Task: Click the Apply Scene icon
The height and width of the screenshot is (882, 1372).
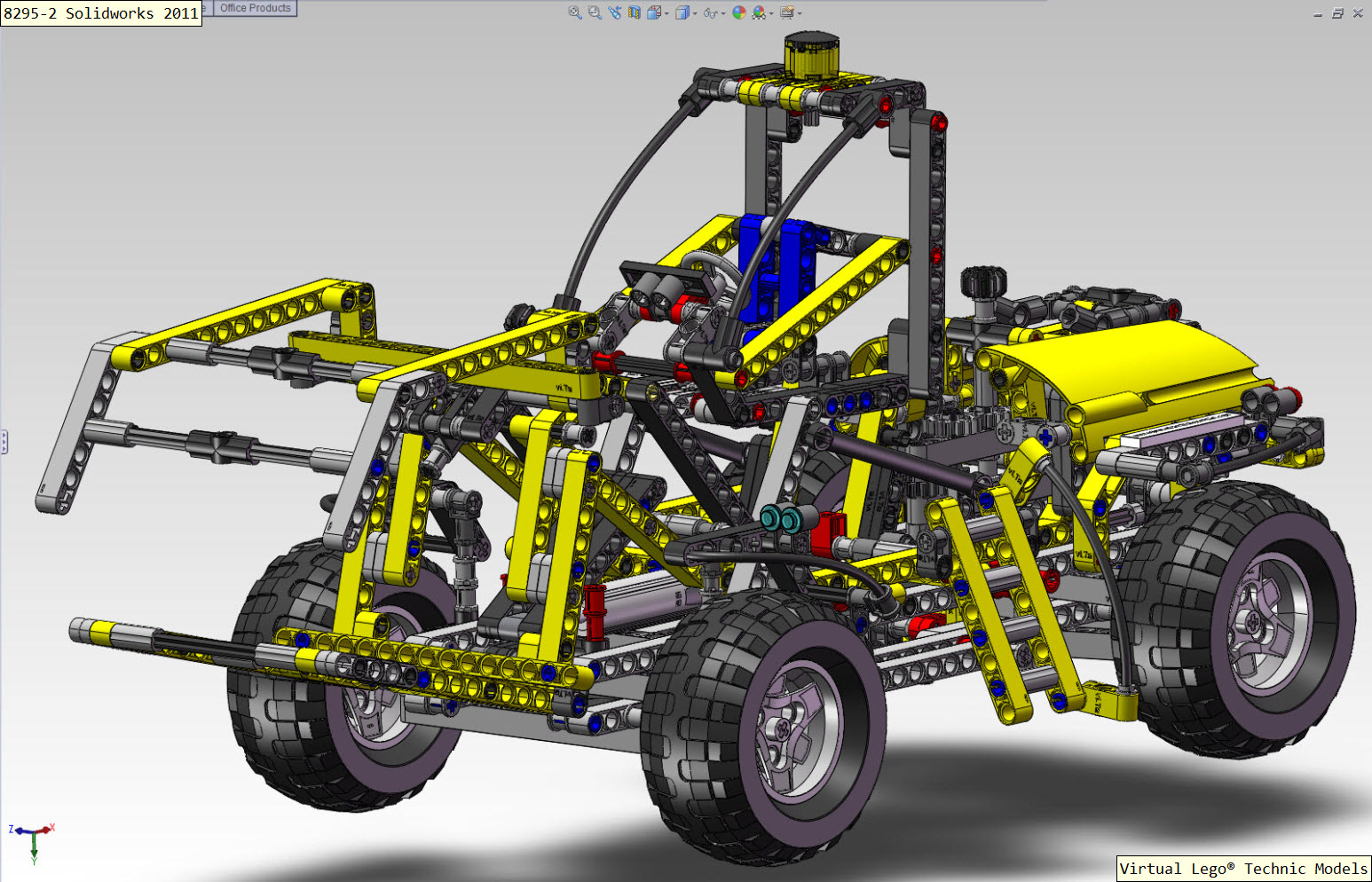Action: pos(759,12)
